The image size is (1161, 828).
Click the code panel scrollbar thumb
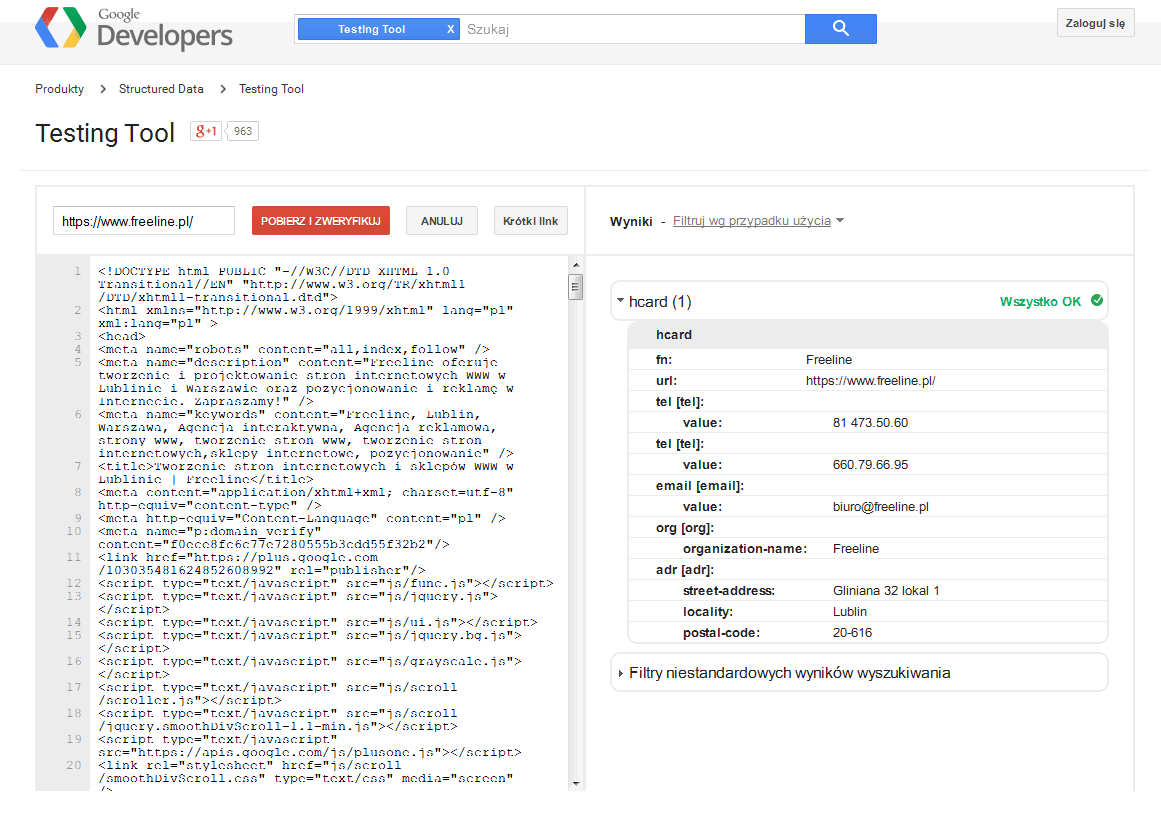click(576, 287)
